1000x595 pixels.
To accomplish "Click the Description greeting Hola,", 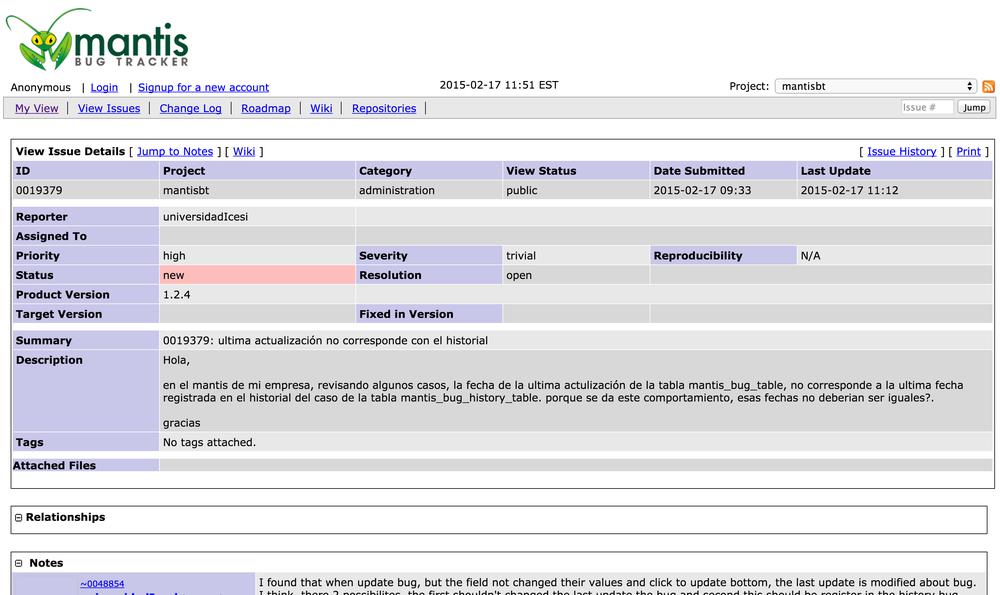I will pos(176,360).
